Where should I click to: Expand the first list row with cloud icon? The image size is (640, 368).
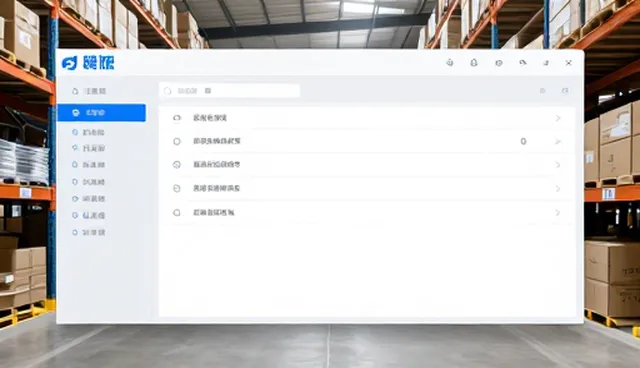tap(558, 118)
